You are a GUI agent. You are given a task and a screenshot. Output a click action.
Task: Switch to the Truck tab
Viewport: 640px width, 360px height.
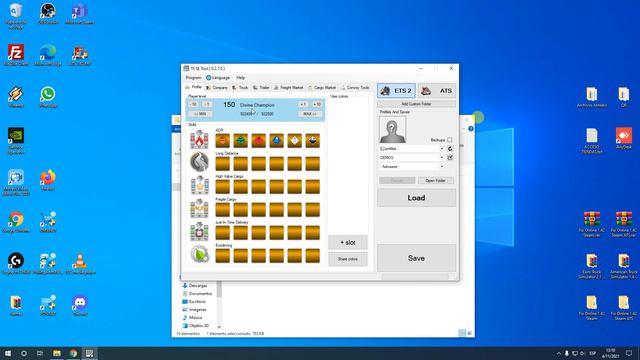tap(240, 88)
